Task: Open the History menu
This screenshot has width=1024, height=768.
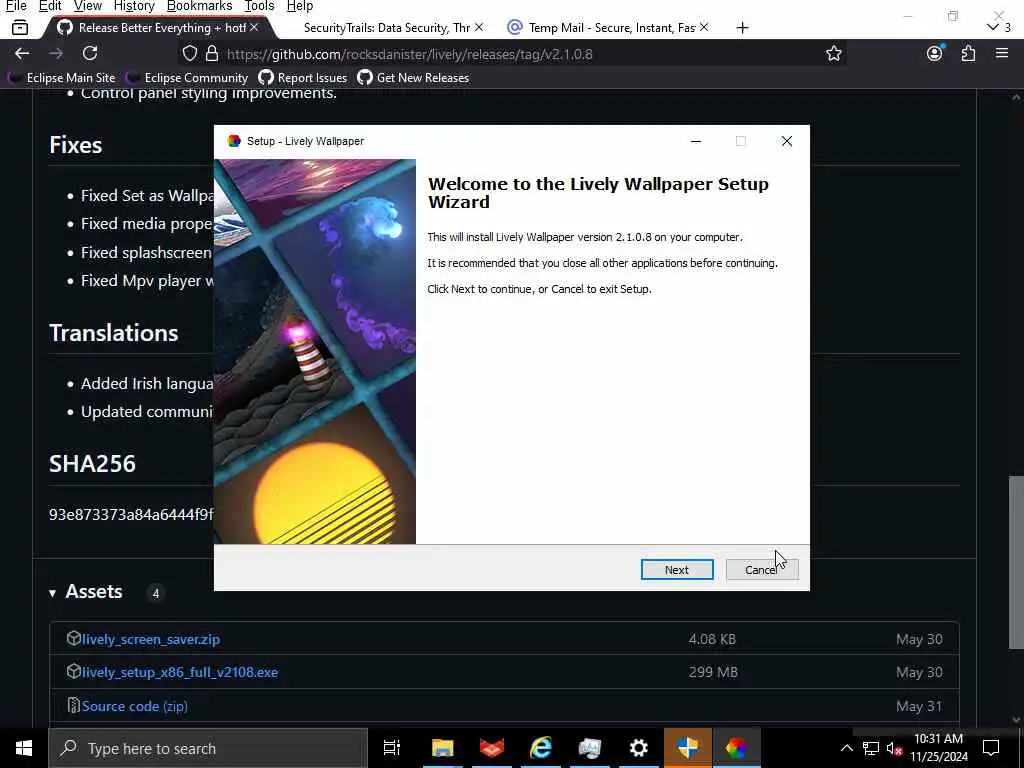Action: coord(134,6)
